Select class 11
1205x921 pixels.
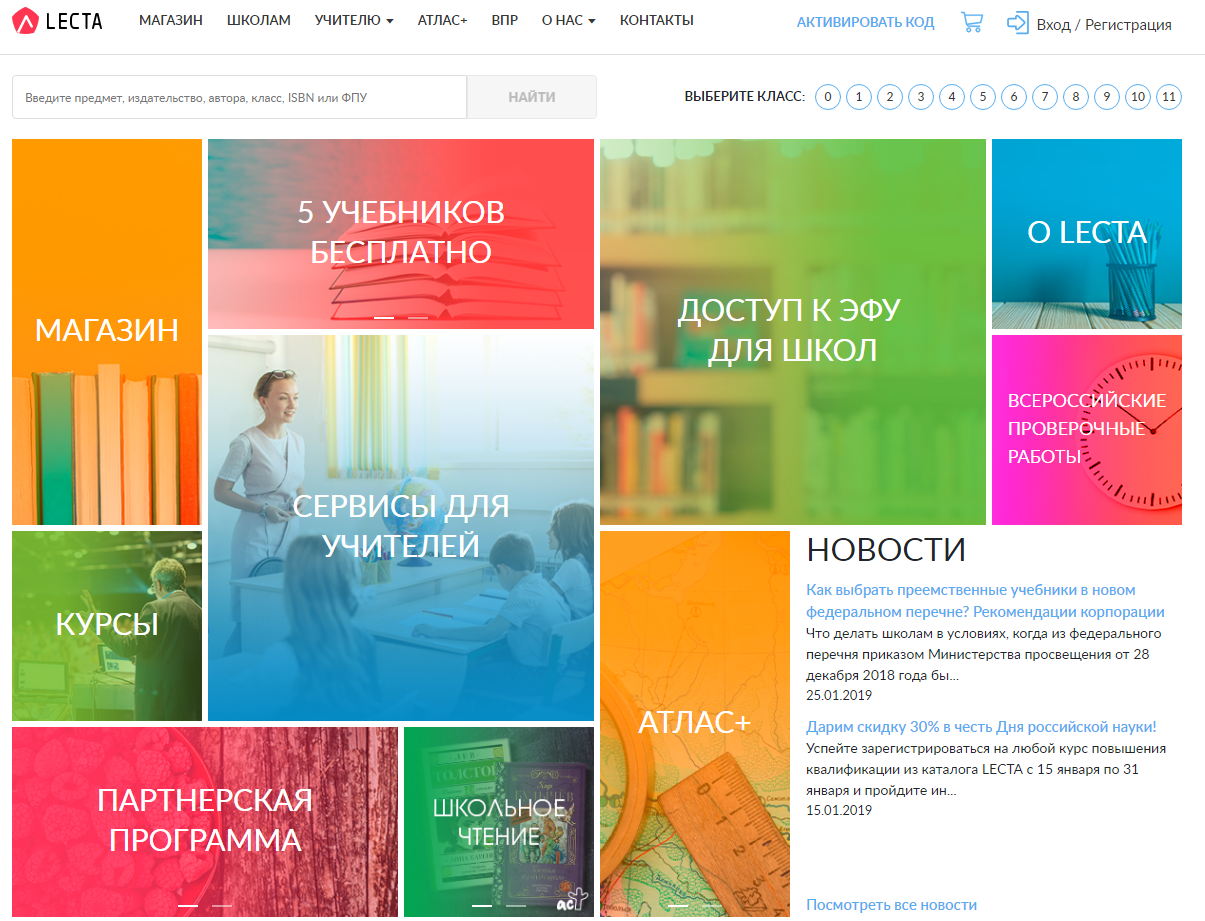click(x=1169, y=97)
